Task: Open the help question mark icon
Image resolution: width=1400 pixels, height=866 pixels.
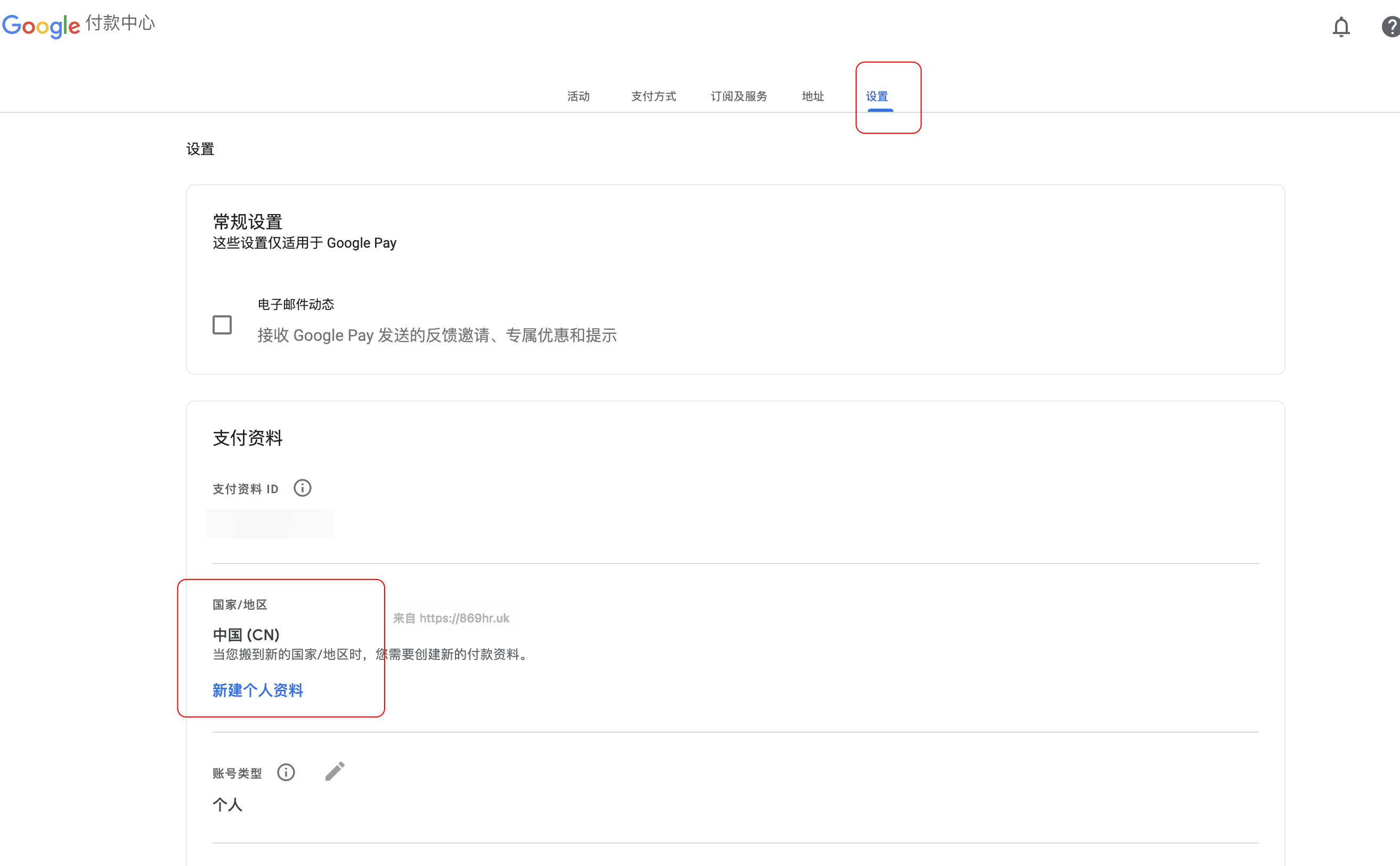Action: [1391, 27]
